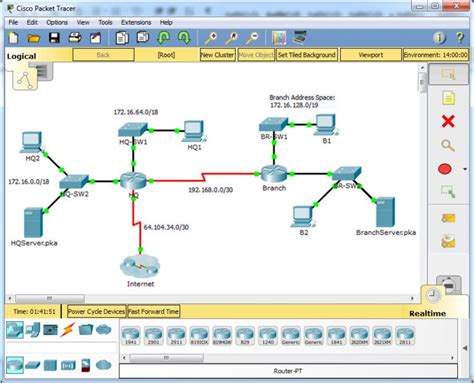Screen dimensions: 474x383
Task: Choose the Inspect magnifier tool
Action: coord(448,145)
